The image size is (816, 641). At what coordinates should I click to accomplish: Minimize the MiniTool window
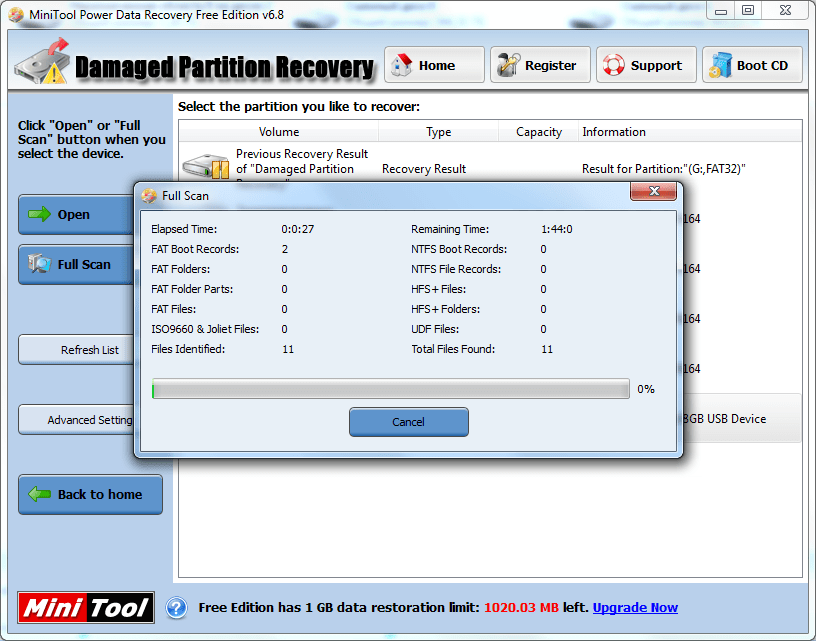(721, 11)
